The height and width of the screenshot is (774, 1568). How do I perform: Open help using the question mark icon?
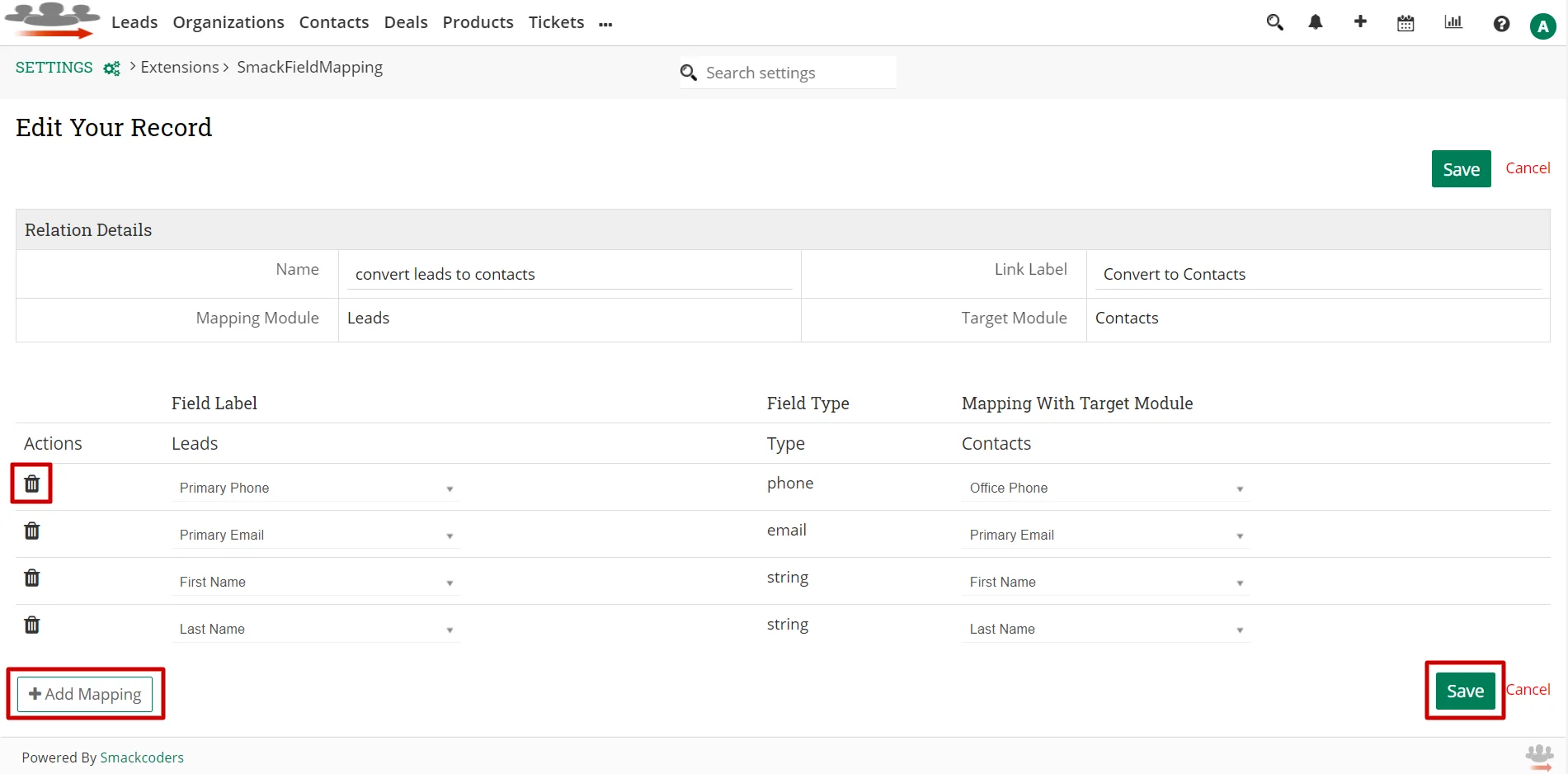point(1500,24)
